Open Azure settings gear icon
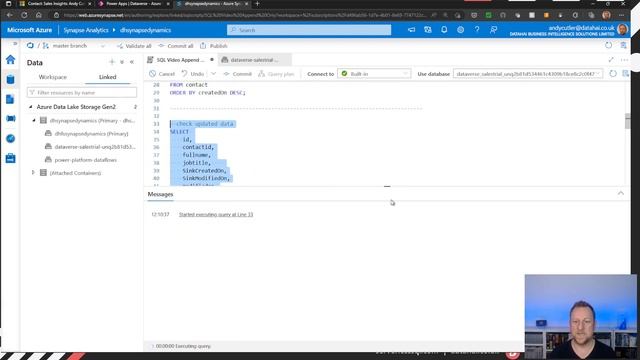 (460, 30)
